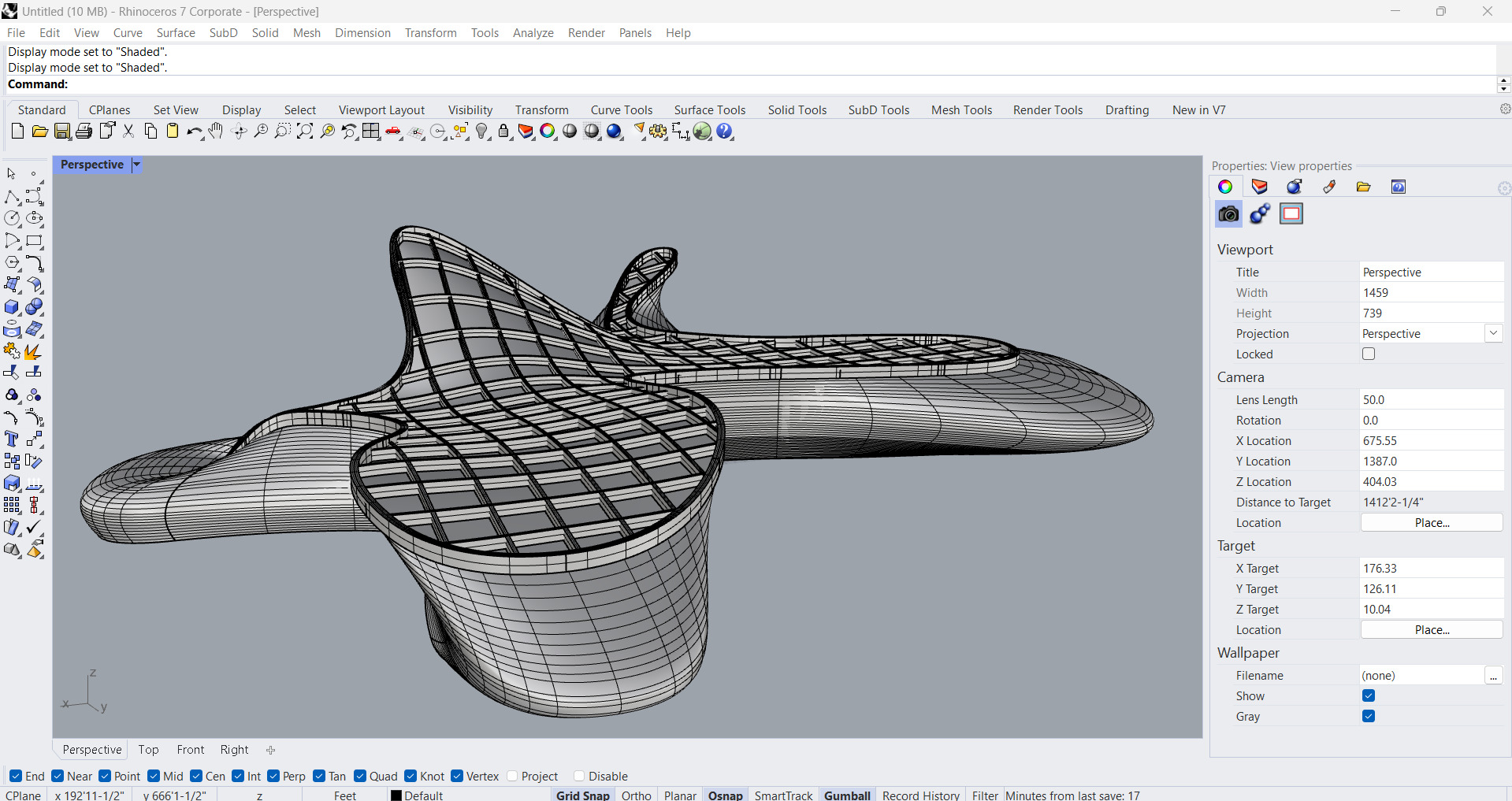1512x801 pixels.
Task: Click the Zoom Extents icon
Action: pyautogui.click(x=305, y=132)
